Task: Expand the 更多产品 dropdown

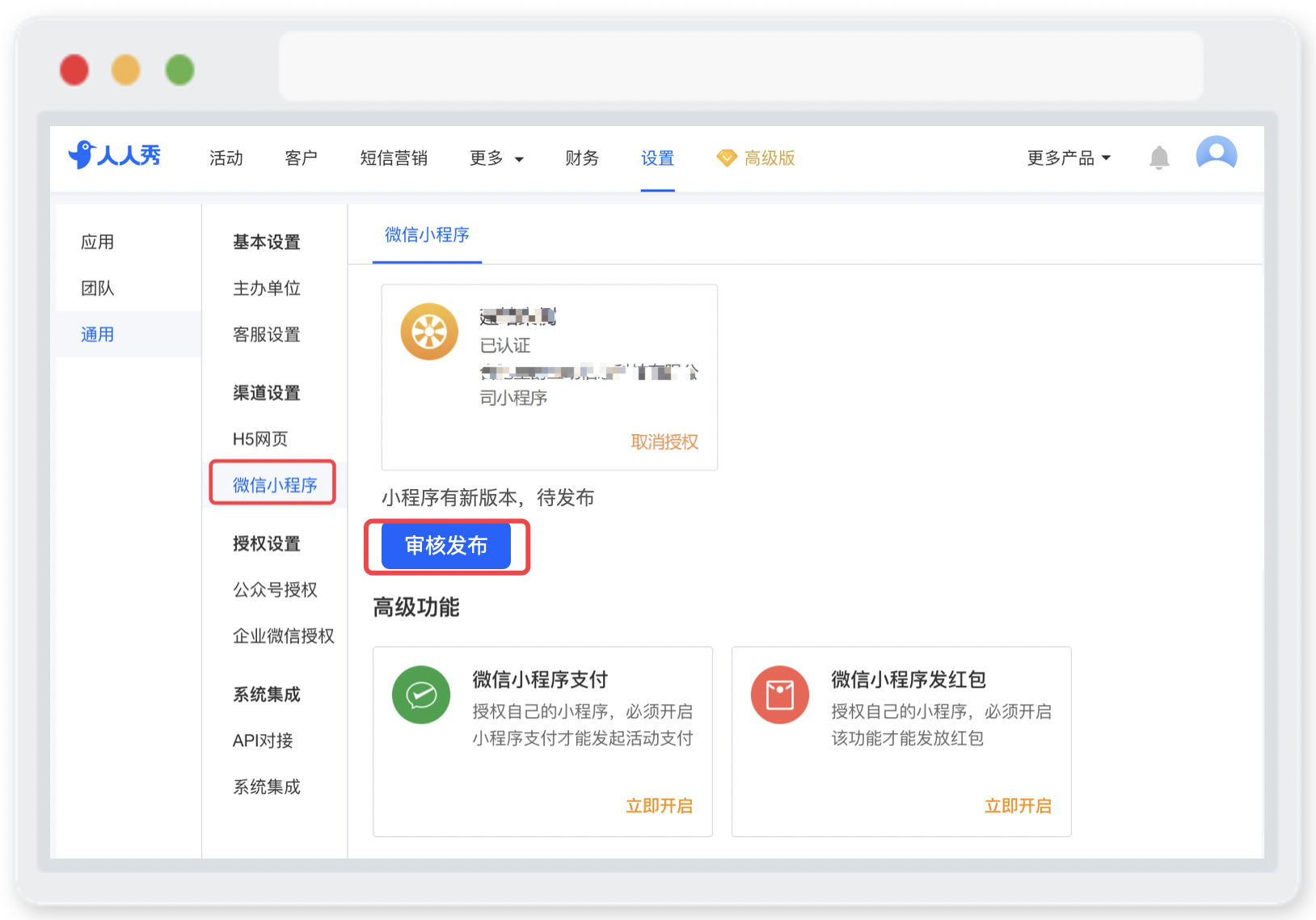Action: (1069, 158)
